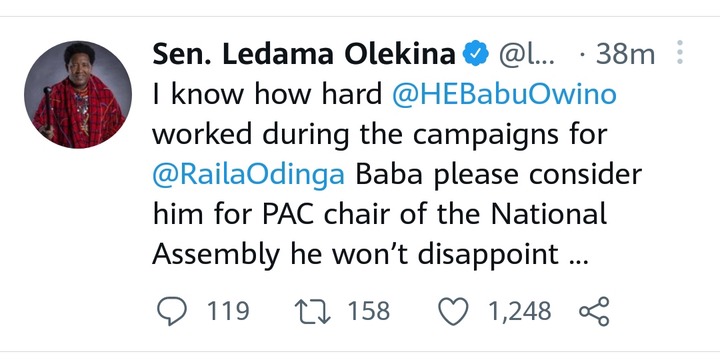720x364 pixels.
Task: Open the tweet's three-dot more options menu
Action: 680,52
